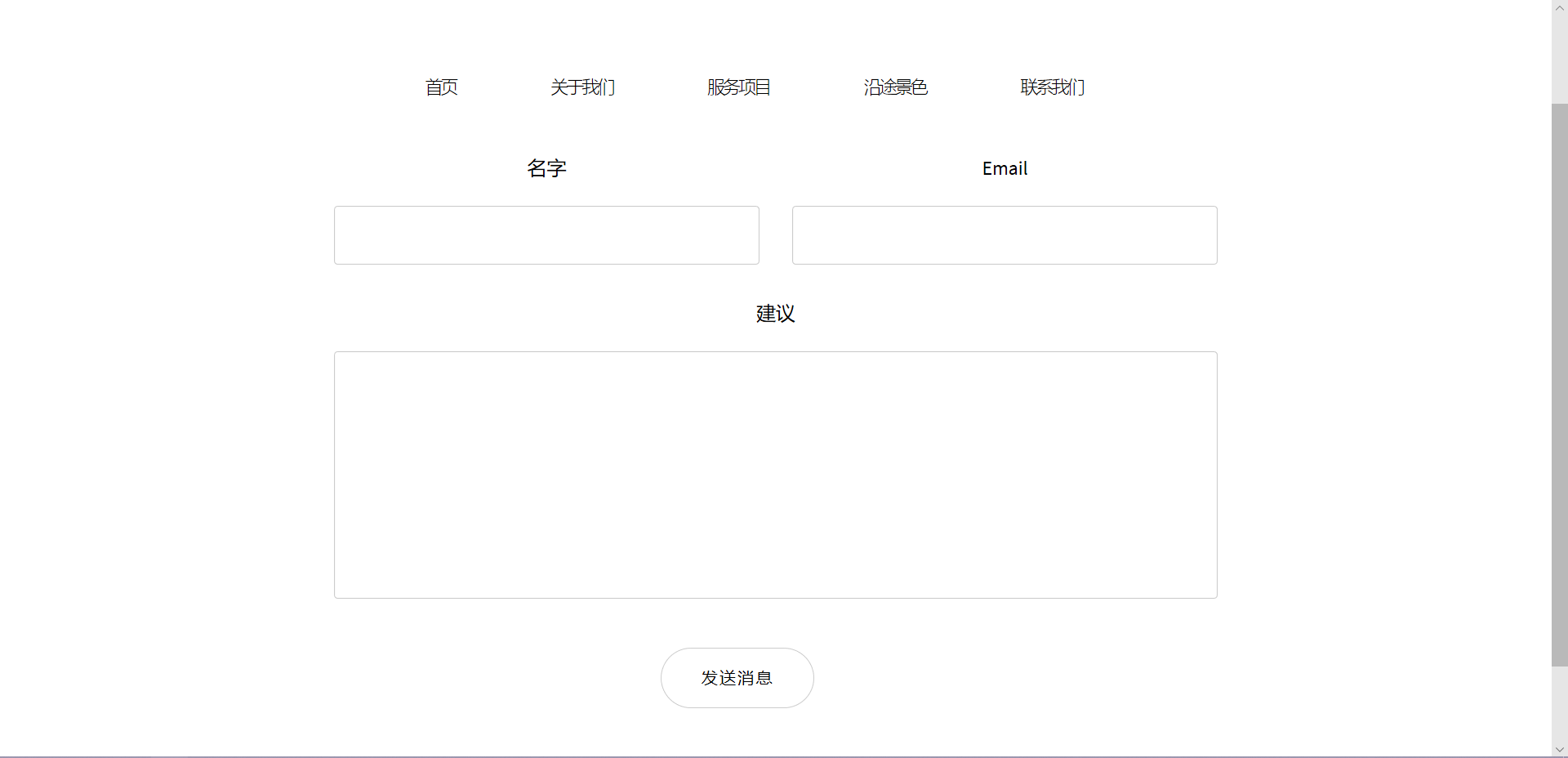Viewport: 1568px width, 758px height.
Task: Navigate to 联系我们 in the top menu
Action: [x=1053, y=87]
